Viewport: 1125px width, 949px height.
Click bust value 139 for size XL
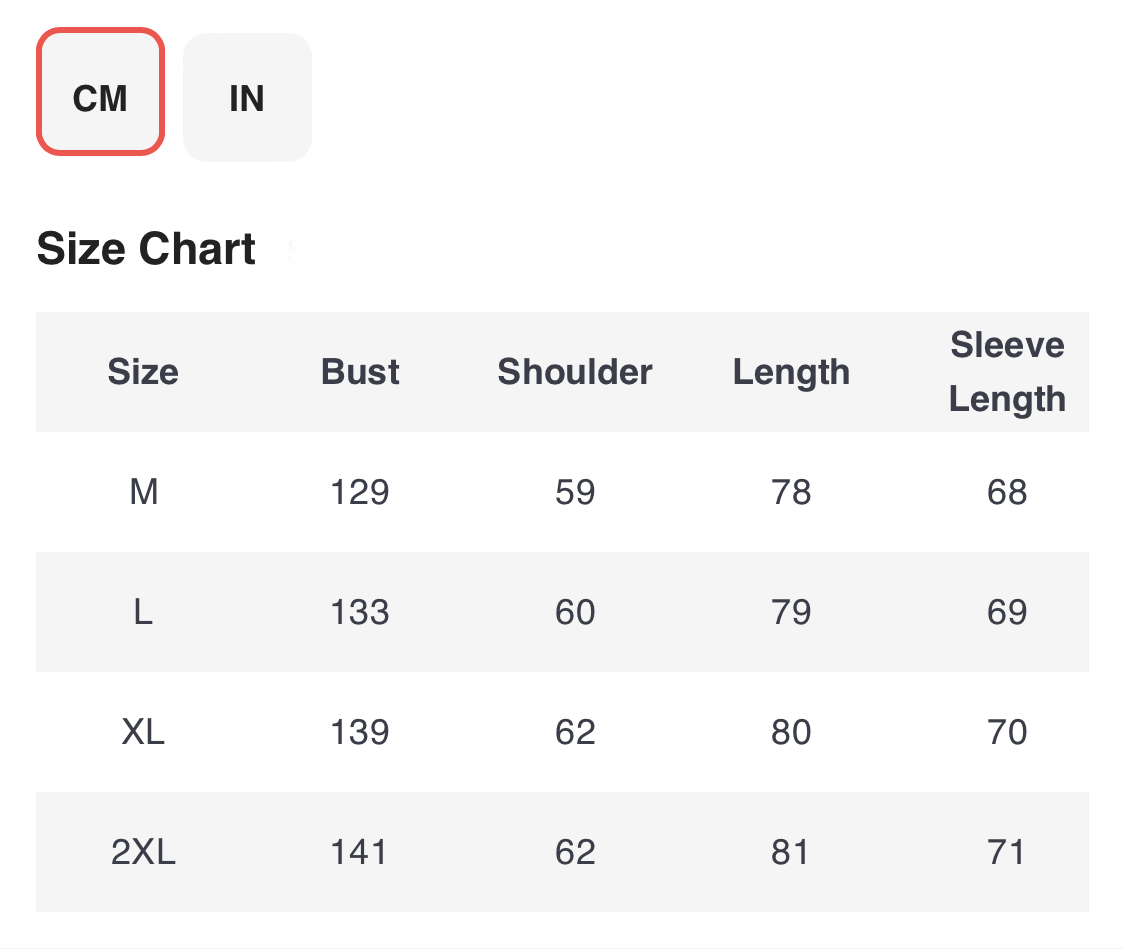coord(359,732)
